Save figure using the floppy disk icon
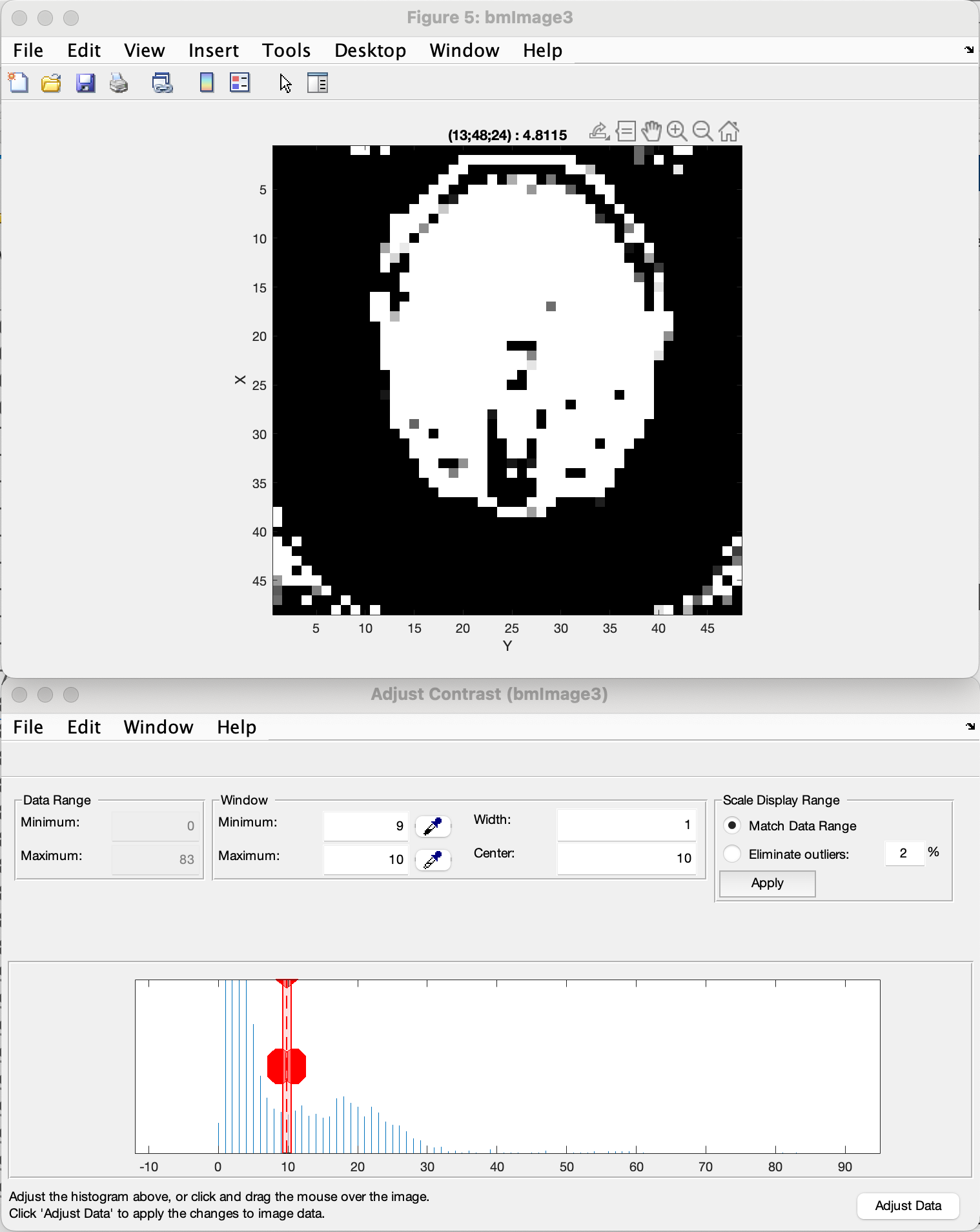Screen dimensions: 980x1232 coord(85,83)
